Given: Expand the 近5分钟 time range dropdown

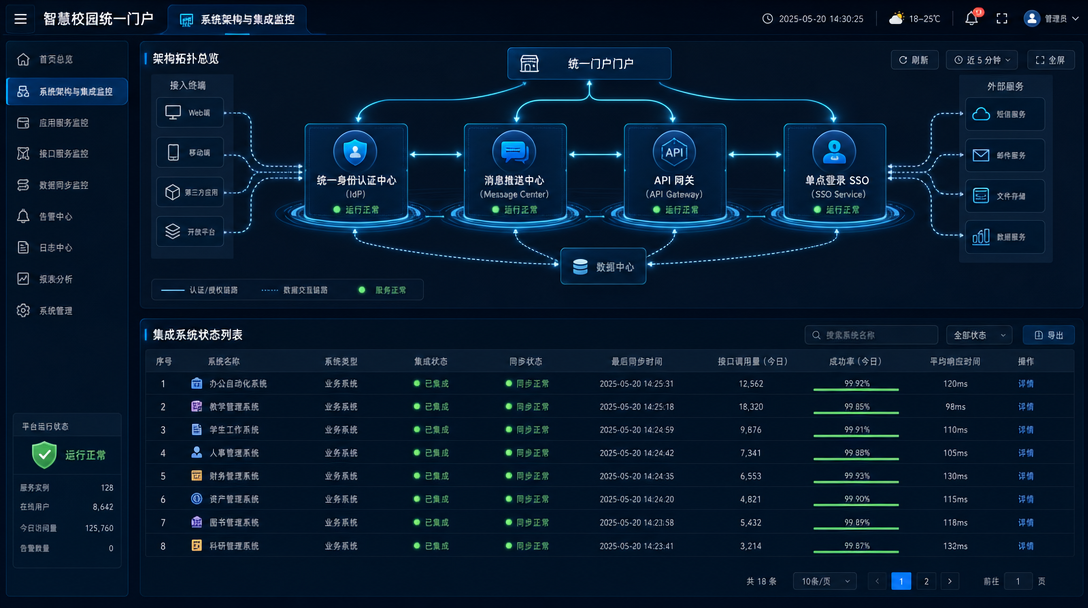Looking at the screenshot, I should [x=982, y=60].
